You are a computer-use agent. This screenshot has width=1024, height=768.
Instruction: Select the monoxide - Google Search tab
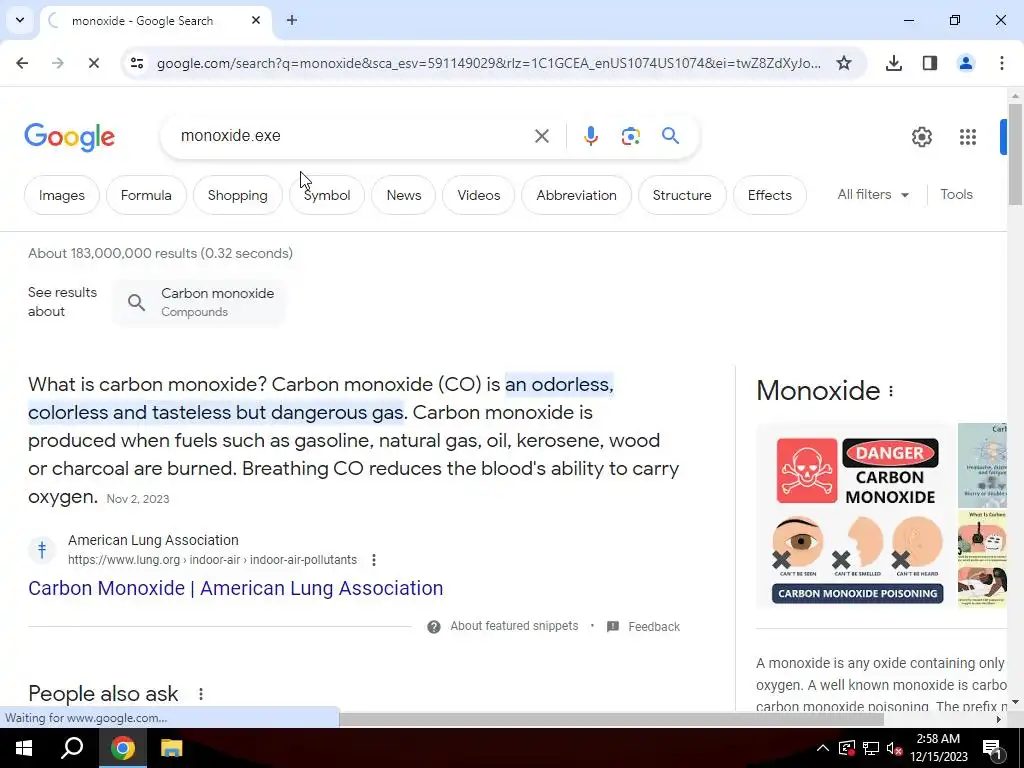155,20
